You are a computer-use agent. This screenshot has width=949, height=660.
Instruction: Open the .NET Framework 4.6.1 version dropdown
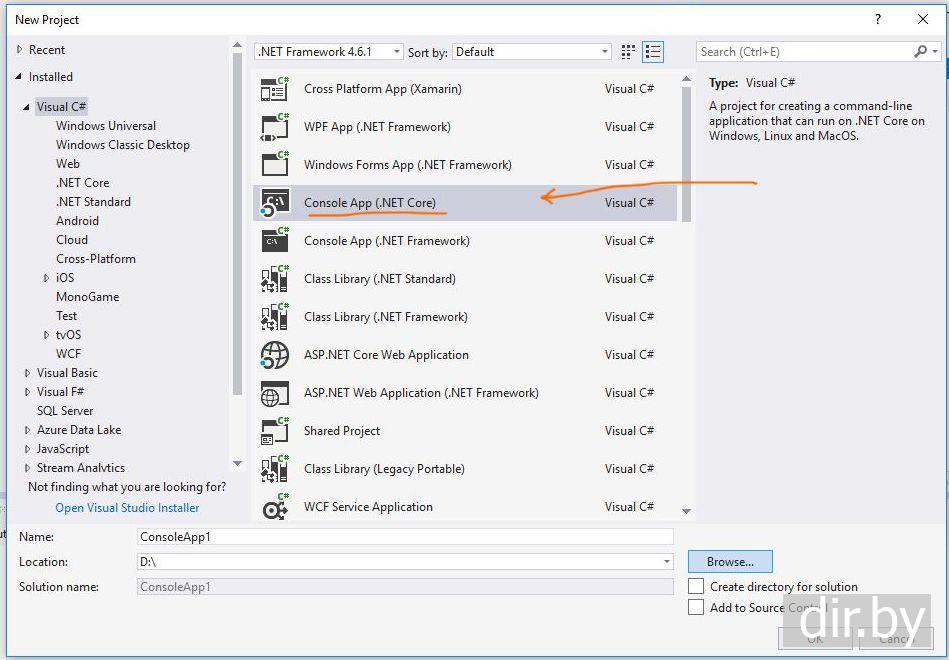tap(329, 52)
